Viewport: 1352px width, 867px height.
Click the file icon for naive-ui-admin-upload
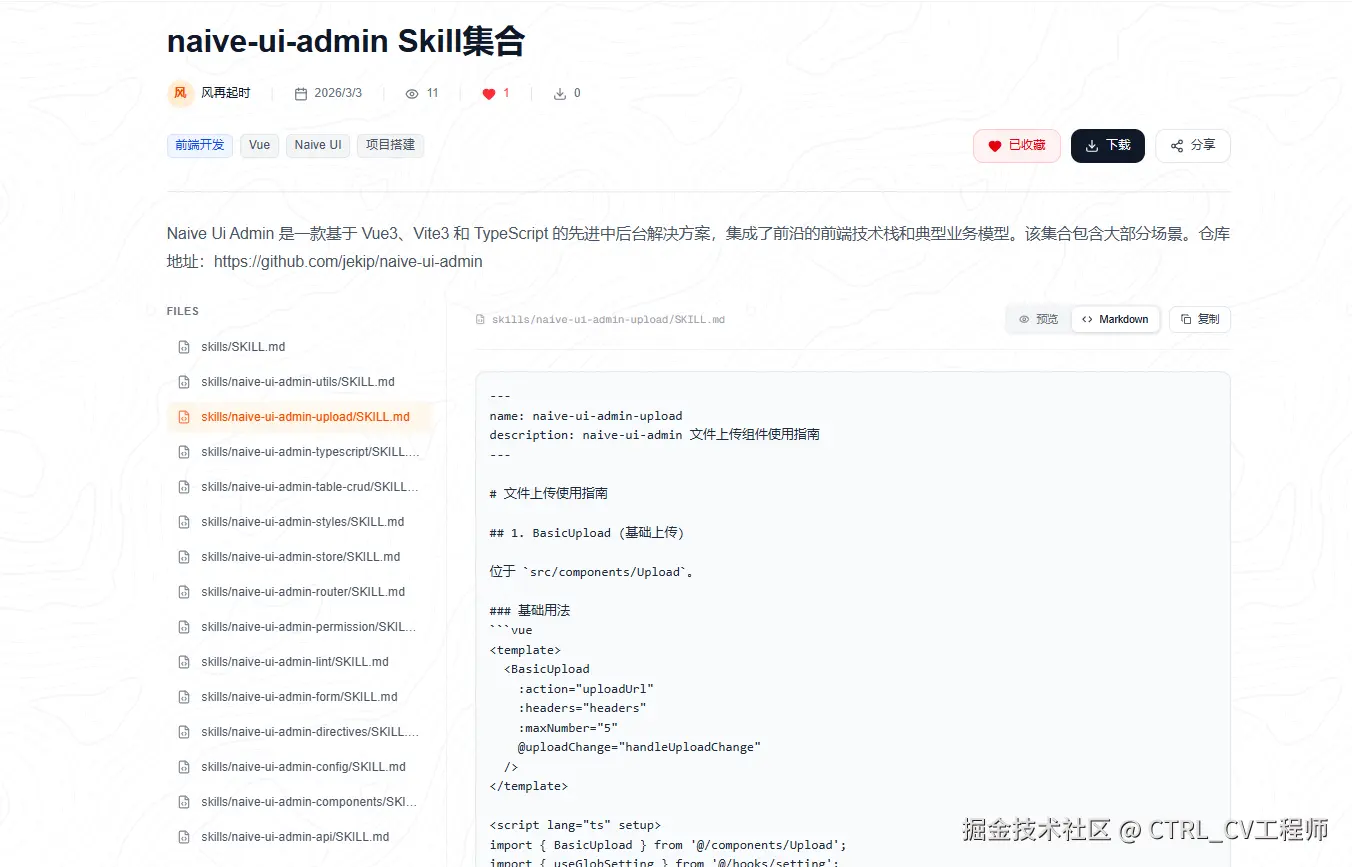[184, 417]
